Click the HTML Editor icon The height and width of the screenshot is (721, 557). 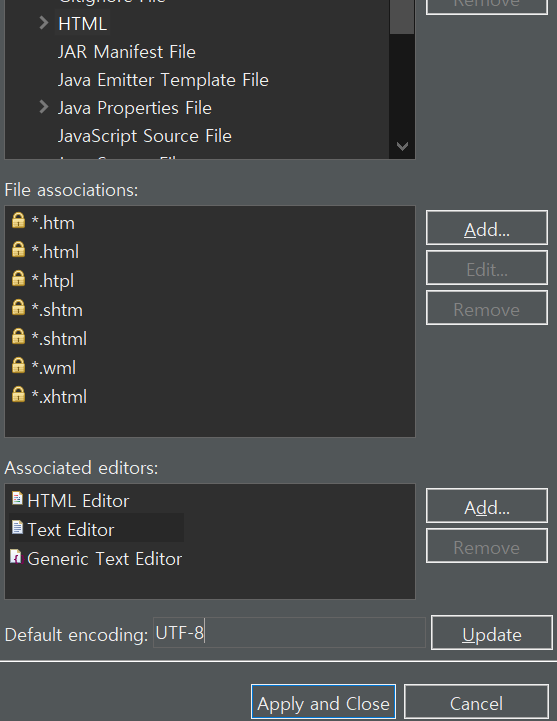(17, 498)
